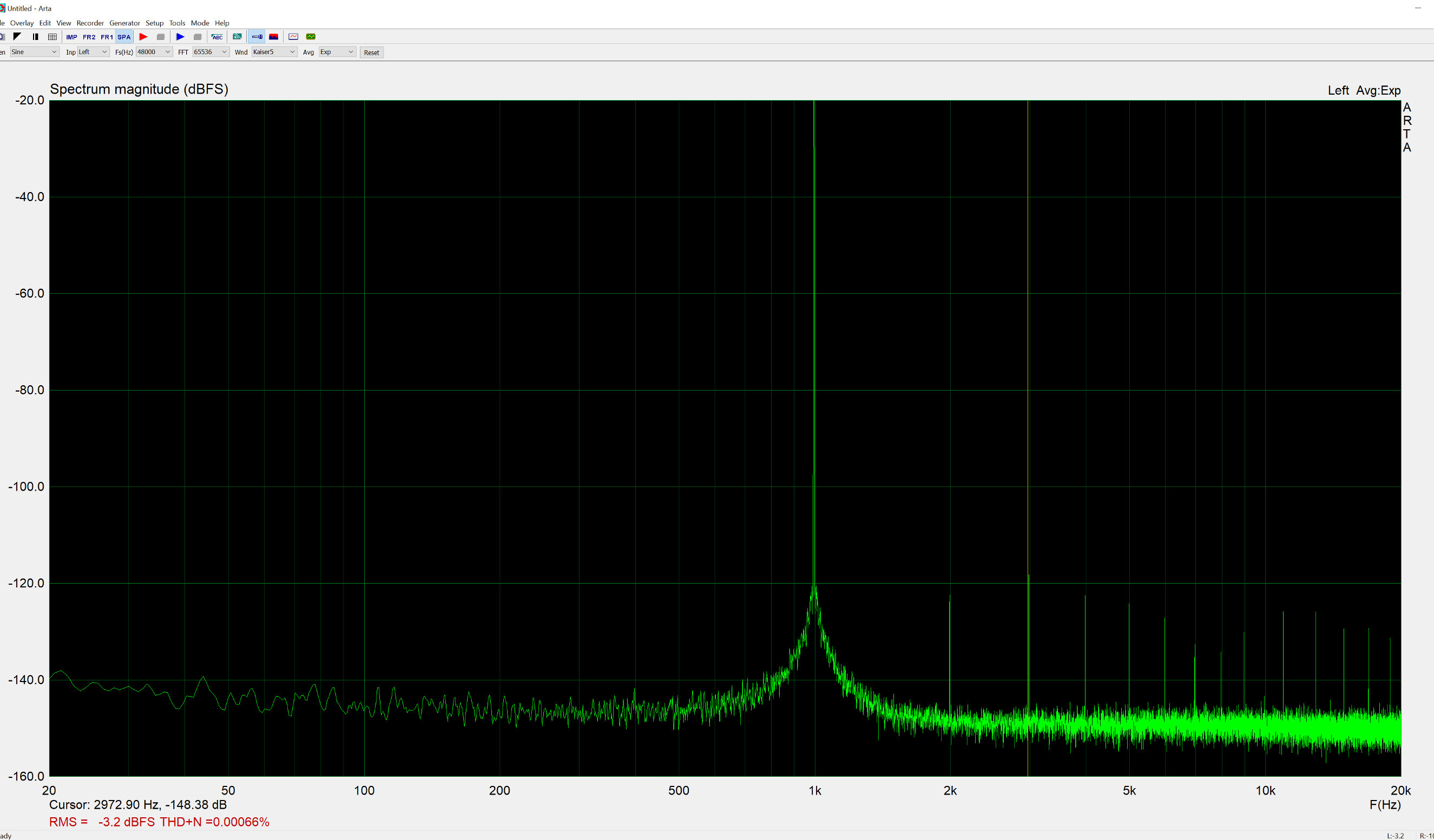The height and width of the screenshot is (840, 1434).
Task: Open the Overlay menu
Action: [22, 23]
